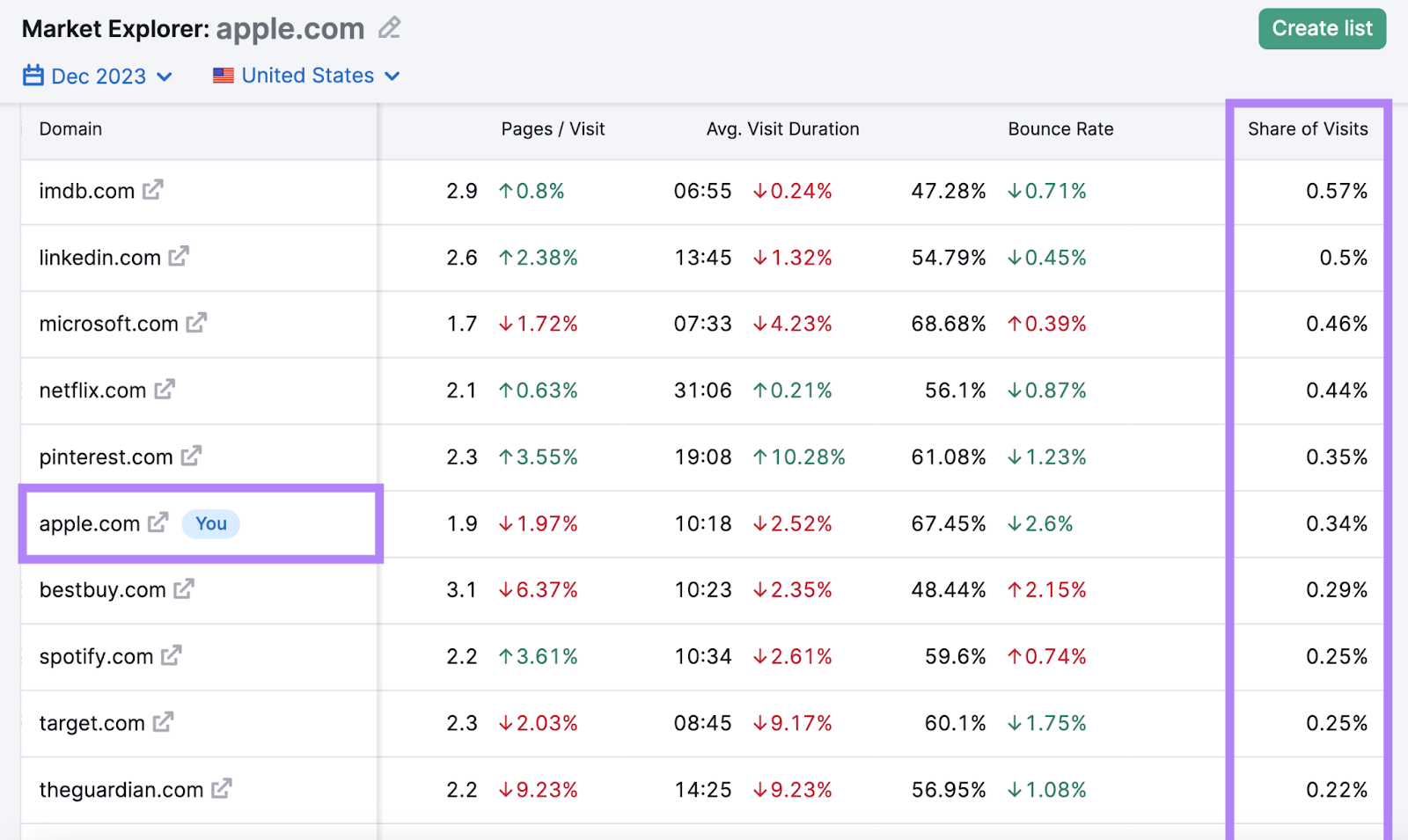This screenshot has width=1408, height=840.
Task: Open external link icon for target.com
Action: [163, 721]
